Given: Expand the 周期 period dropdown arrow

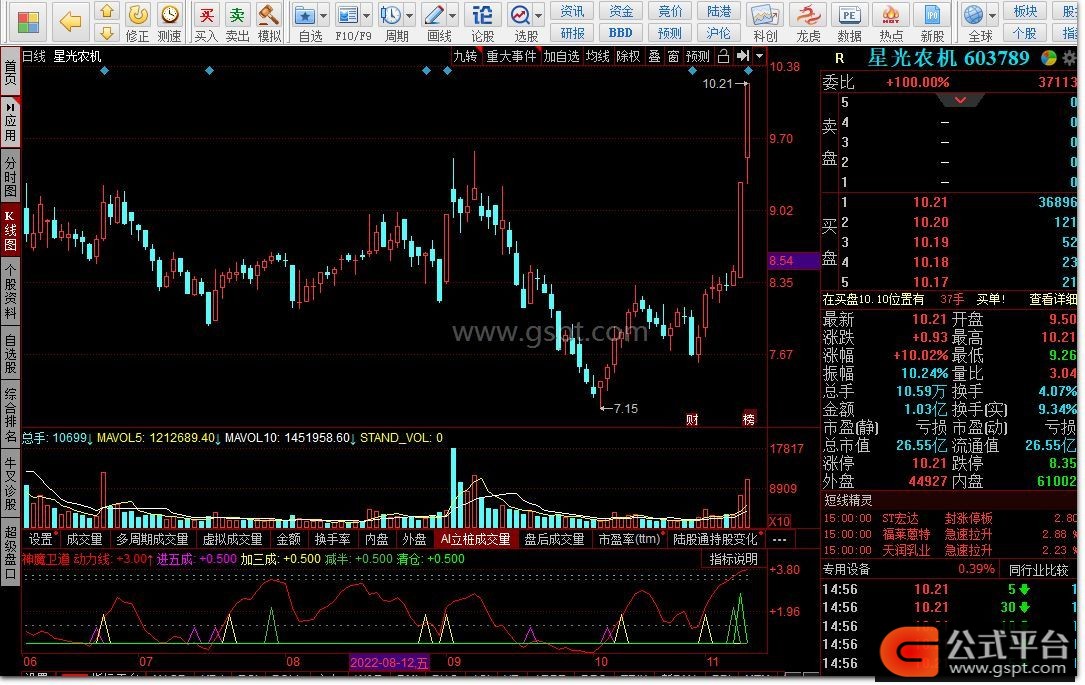Looking at the screenshot, I should coord(410,15).
